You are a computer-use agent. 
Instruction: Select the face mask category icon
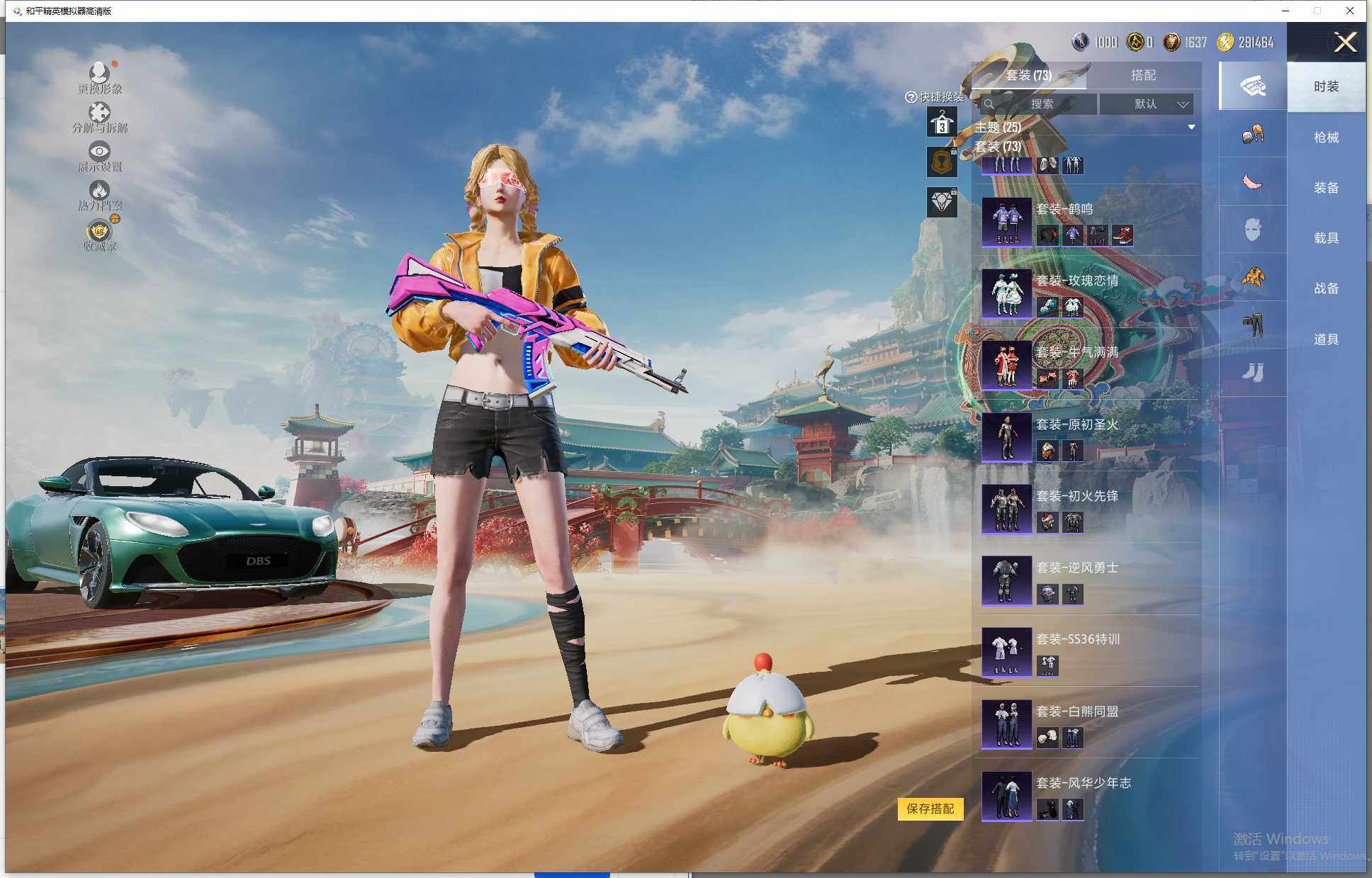point(1252,230)
